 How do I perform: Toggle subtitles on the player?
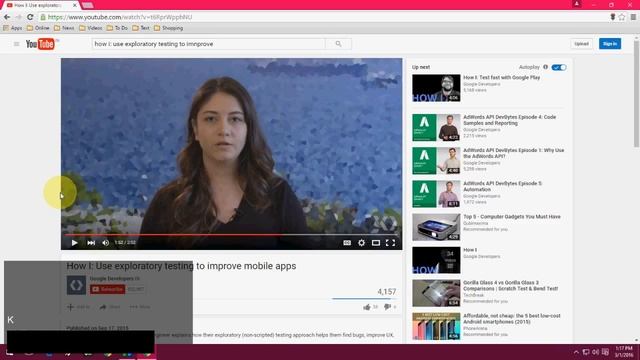tap(347, 242)
